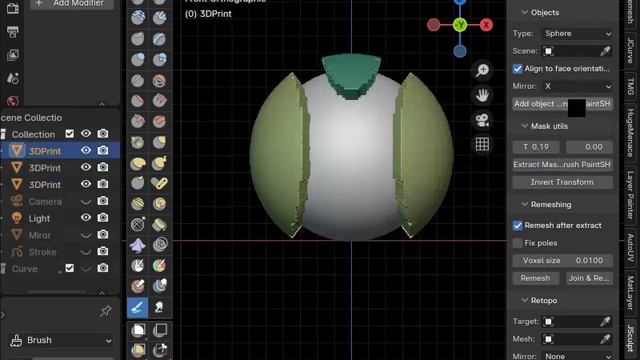
Task: Toggle camera view gizmo in viewport
Action: (482, 120)
